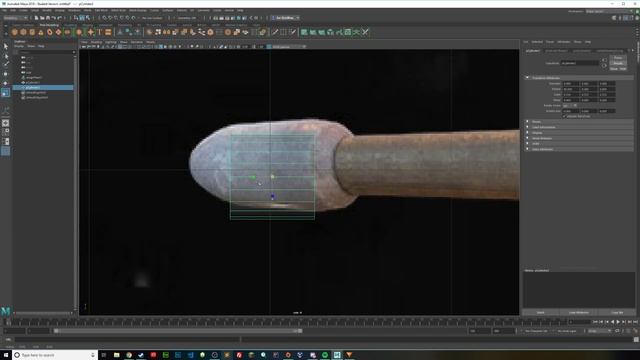Image resolution: width=640 pixels, height=360 pixels.
Task: Choose the Select tool in the toolbox
Action: tap(6, 47)
